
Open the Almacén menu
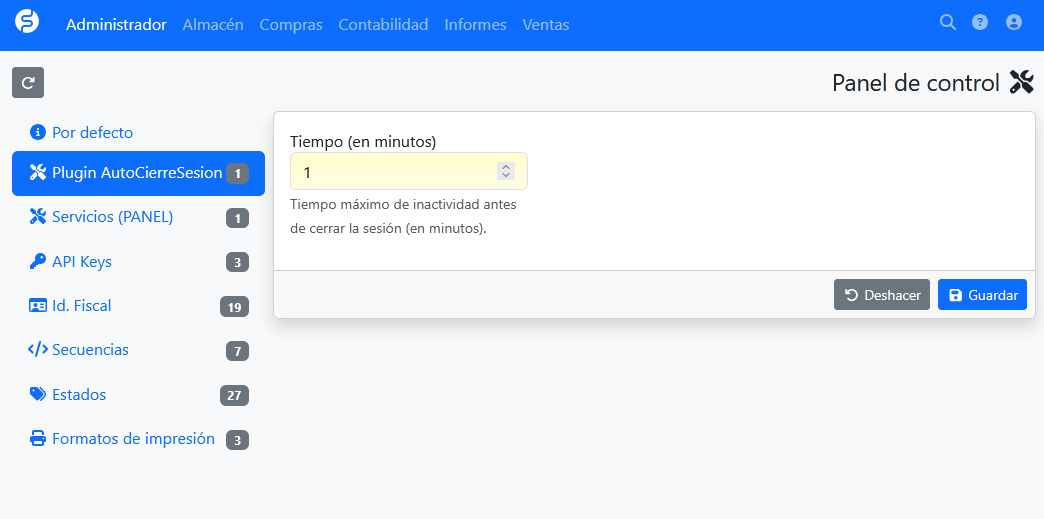pos(213,25)
